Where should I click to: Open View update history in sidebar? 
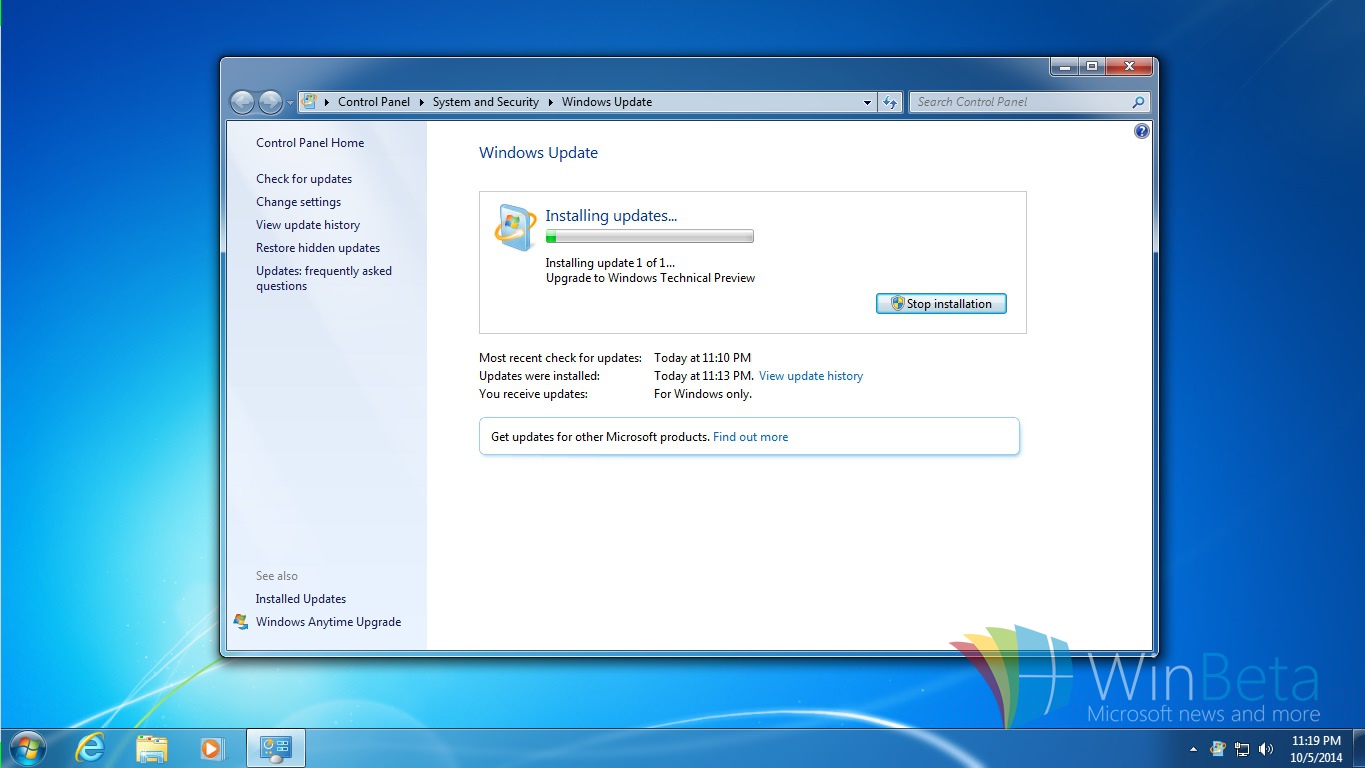point(308,225)
